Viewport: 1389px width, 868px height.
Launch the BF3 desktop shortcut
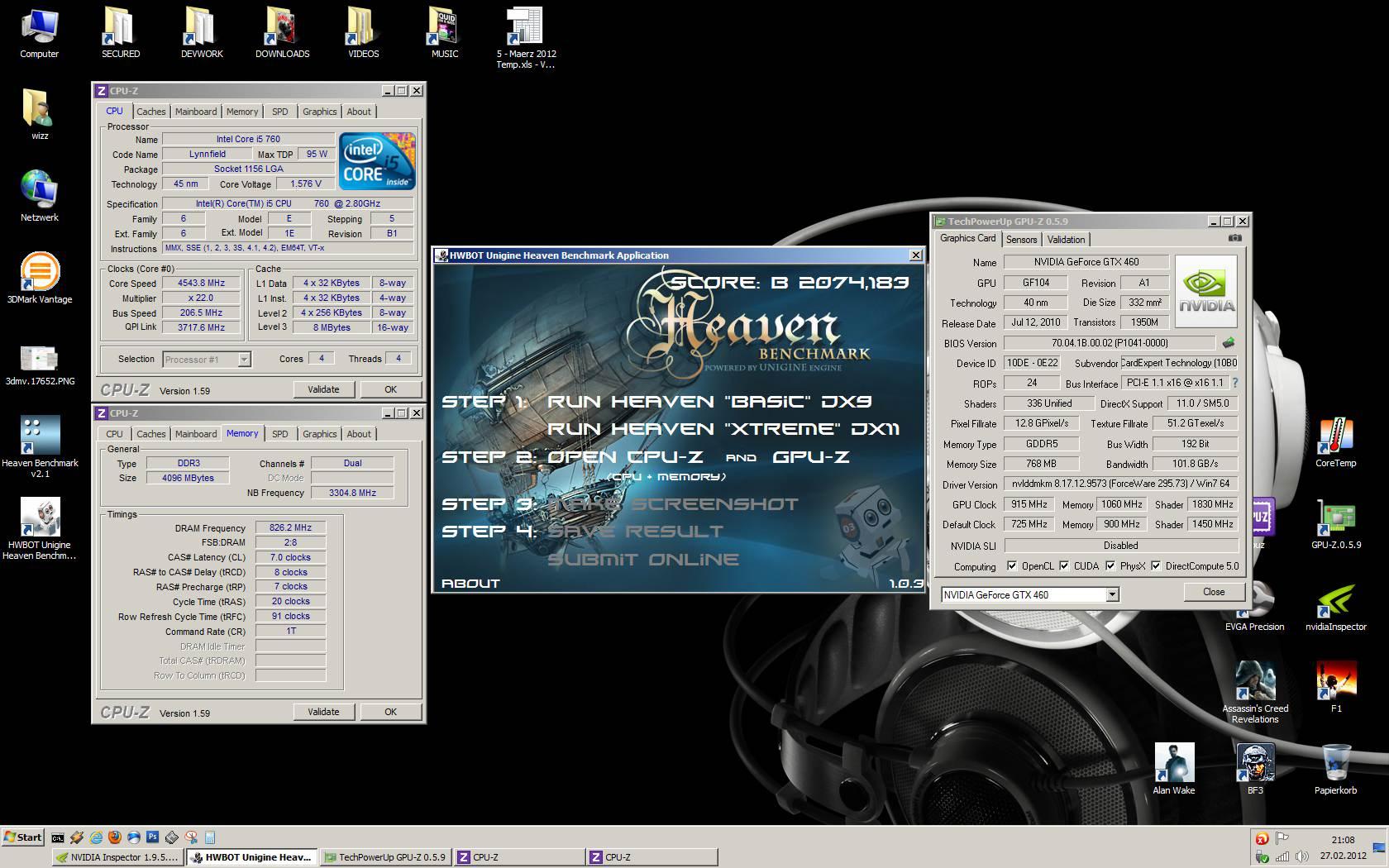pos(1254,769)
